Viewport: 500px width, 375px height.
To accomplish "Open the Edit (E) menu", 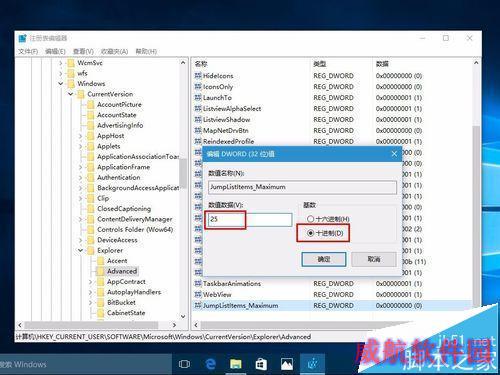I will (55, 51).
